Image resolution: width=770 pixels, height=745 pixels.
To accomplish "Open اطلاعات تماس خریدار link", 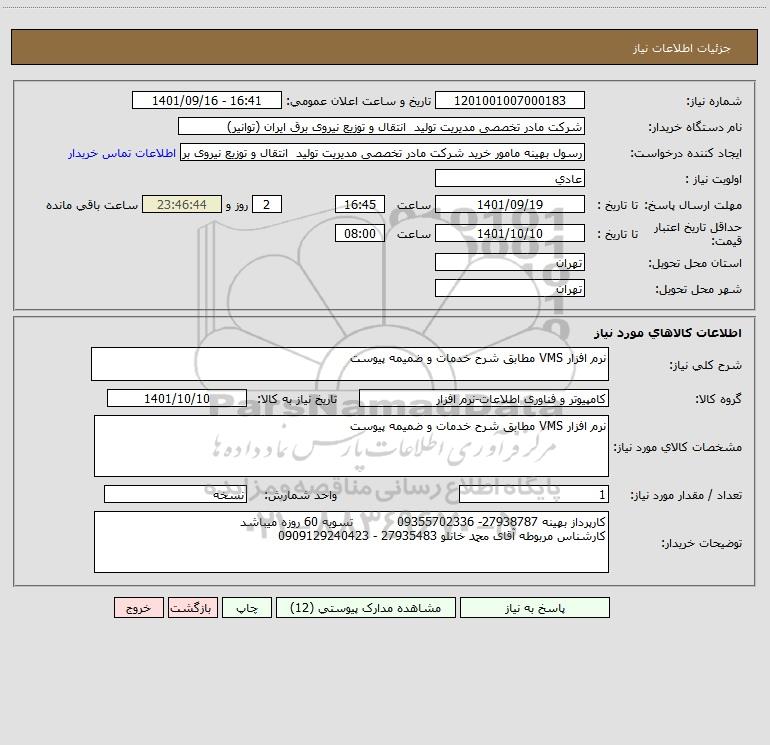I will (122, 153).
